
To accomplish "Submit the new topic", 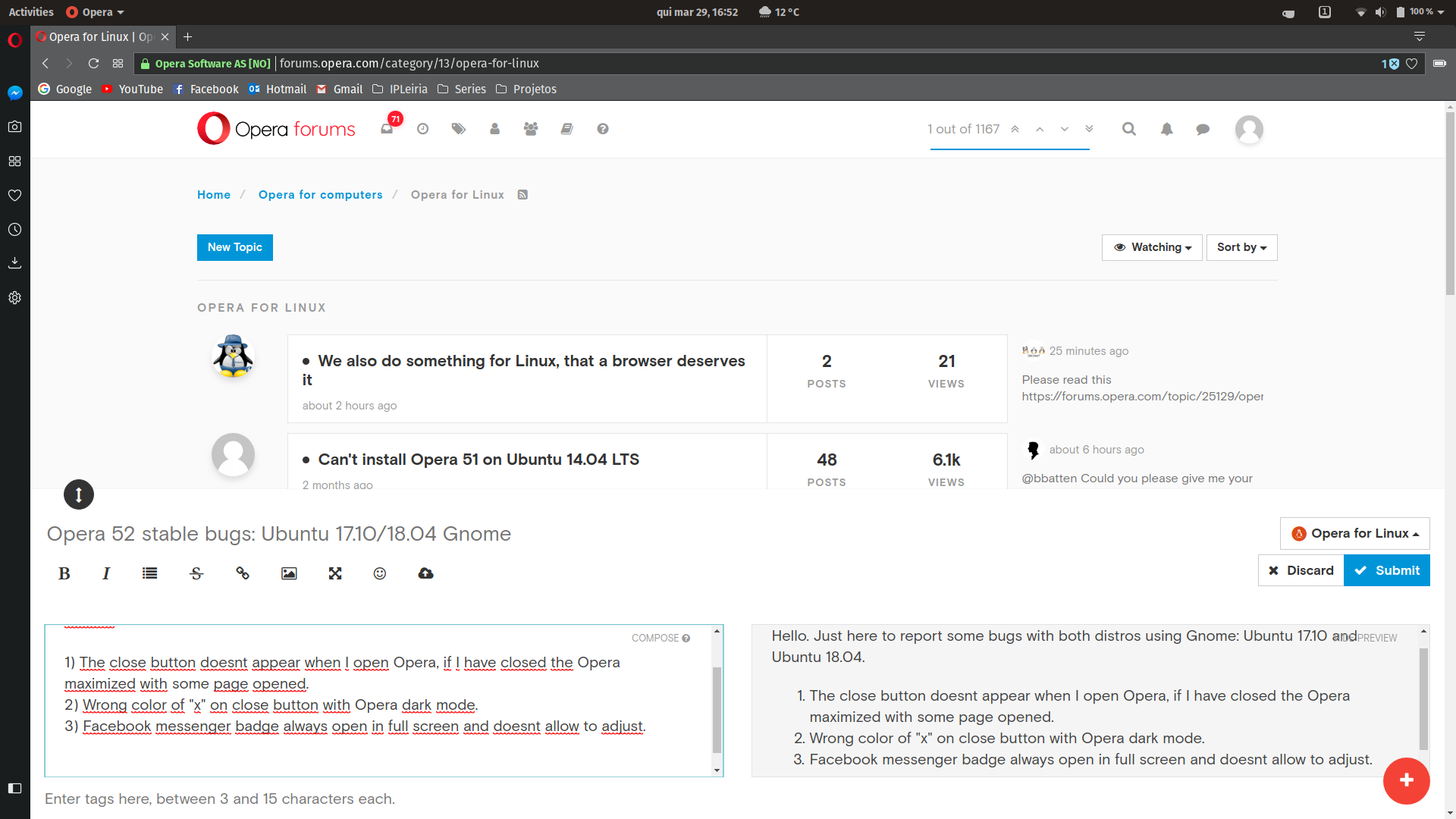I will pos(1387,570).
